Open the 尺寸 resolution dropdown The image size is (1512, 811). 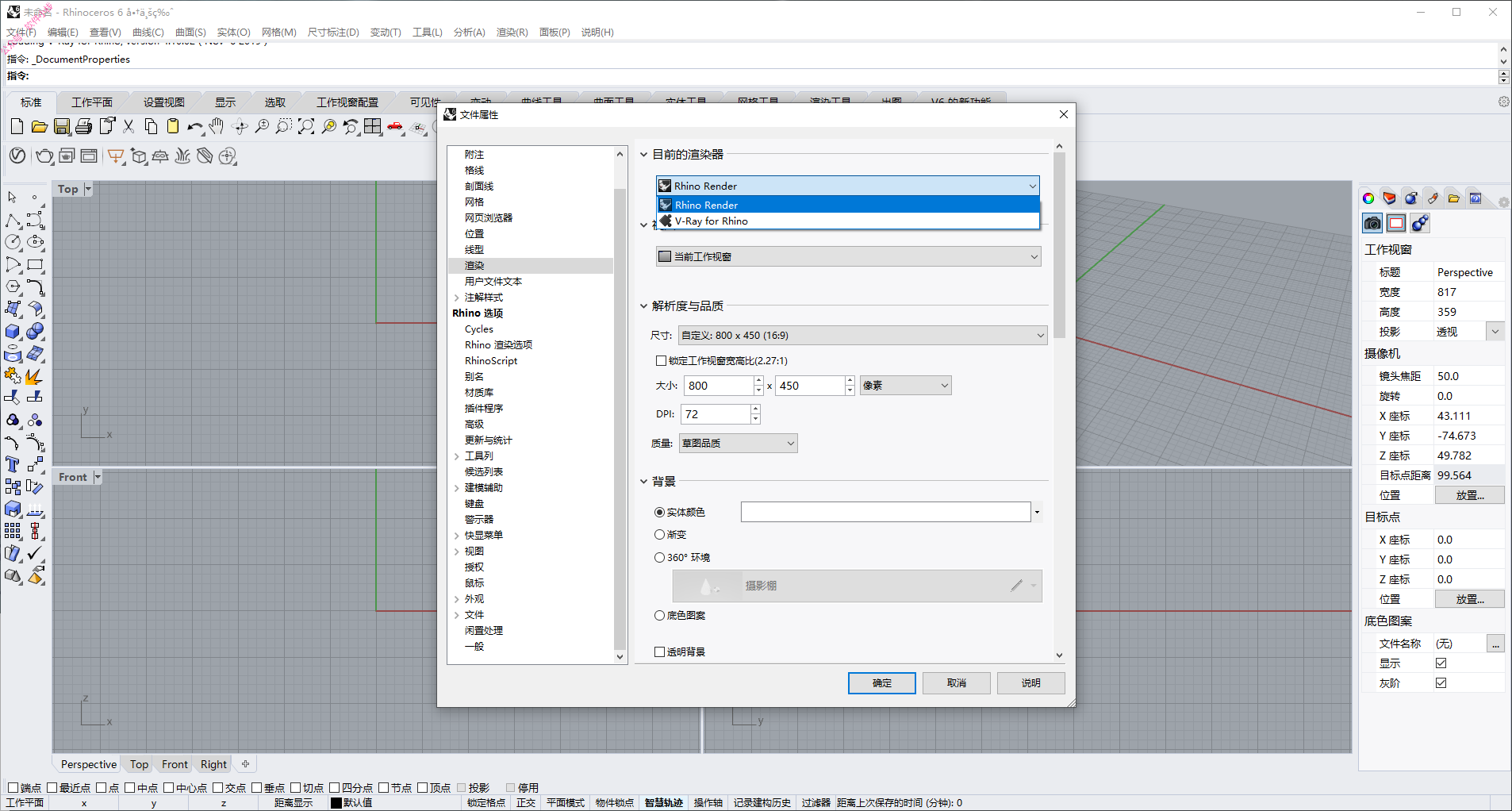point(863,336)
